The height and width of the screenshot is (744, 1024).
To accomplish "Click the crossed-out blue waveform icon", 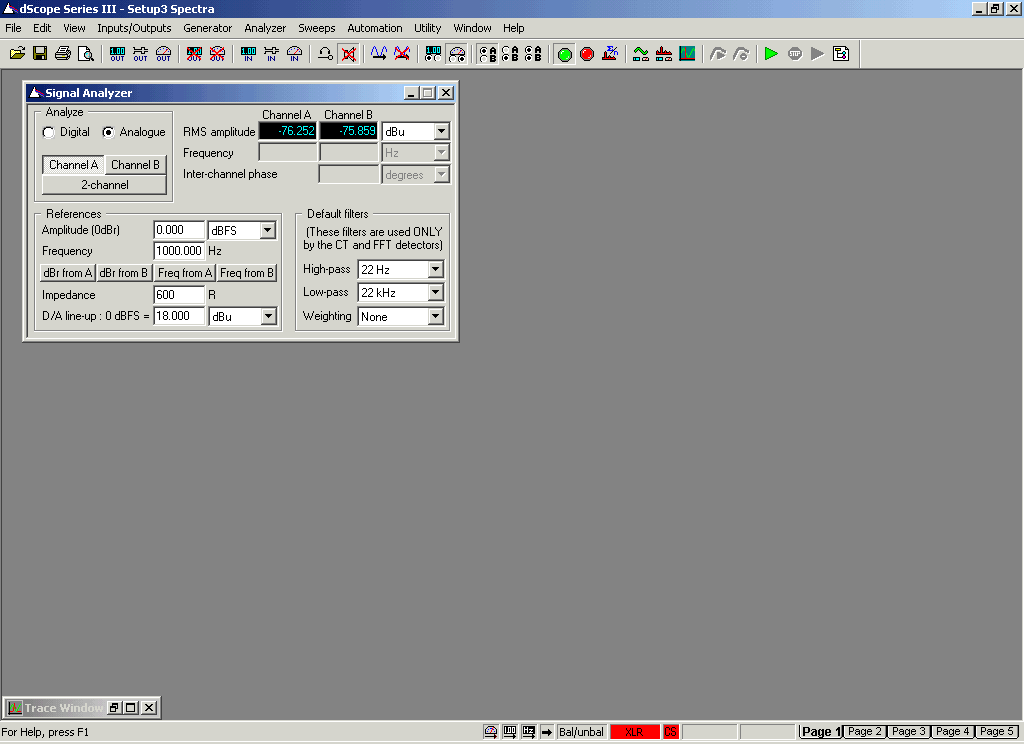I will (x=402, y=54).
